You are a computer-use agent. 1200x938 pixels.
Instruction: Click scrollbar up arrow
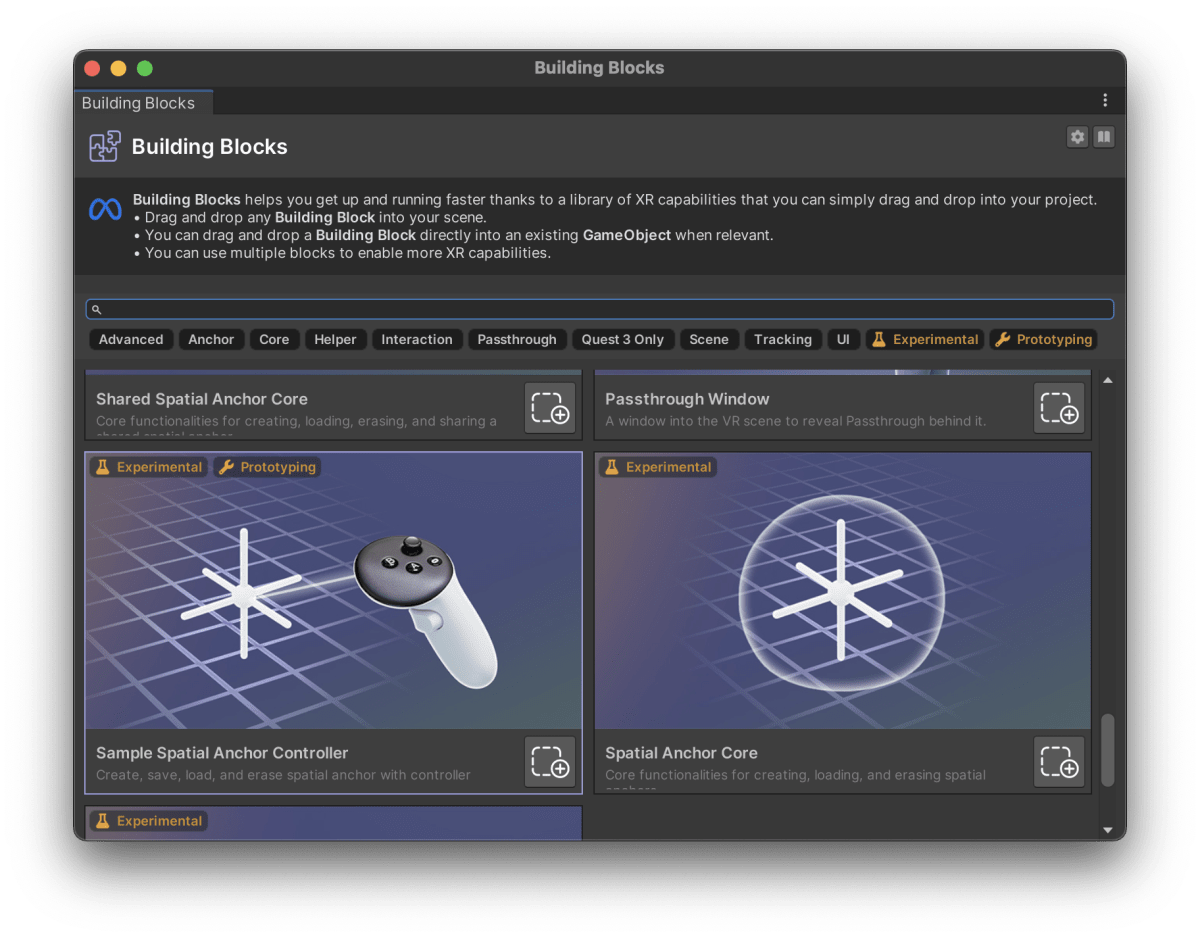(x=1107, y=381)
